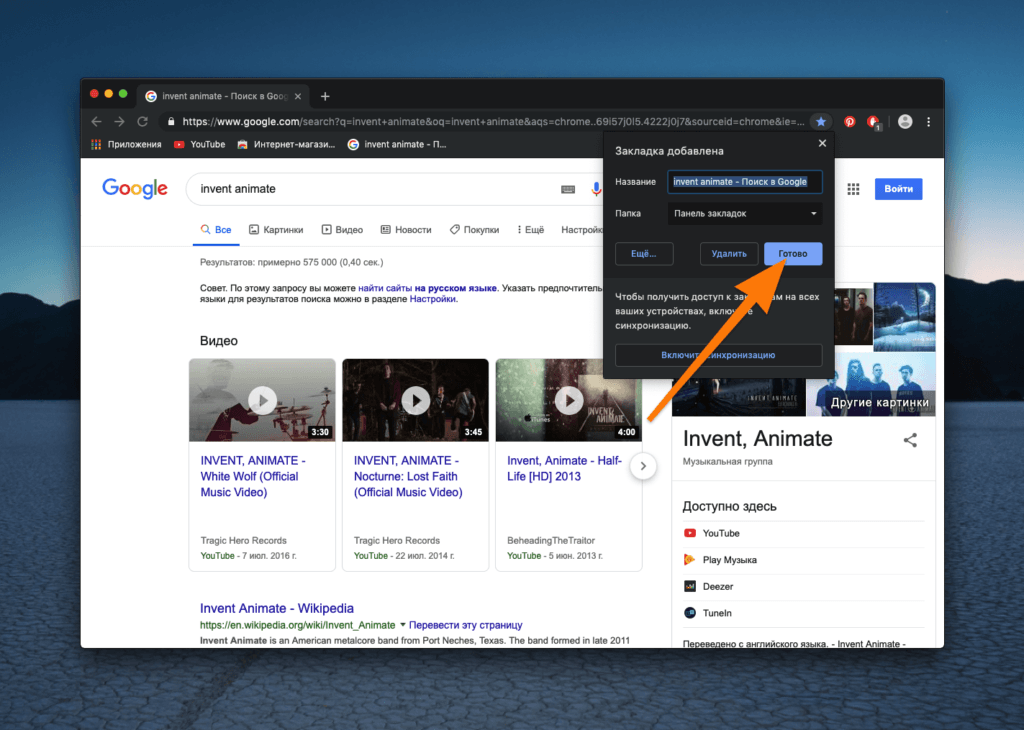Play the Half-Life 2013 video thumbnail
1024x730 pixels.
[x=569, y=400]
